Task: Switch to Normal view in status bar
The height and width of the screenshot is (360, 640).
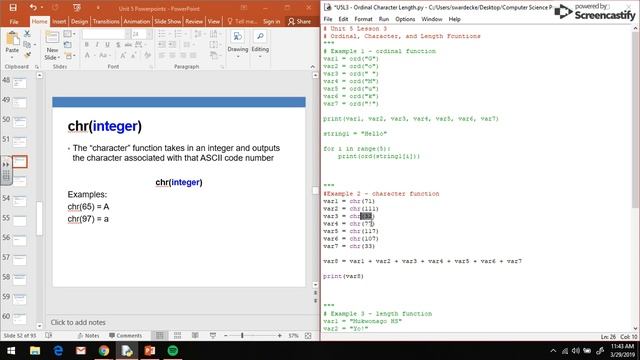Action: tap(160, 336)
